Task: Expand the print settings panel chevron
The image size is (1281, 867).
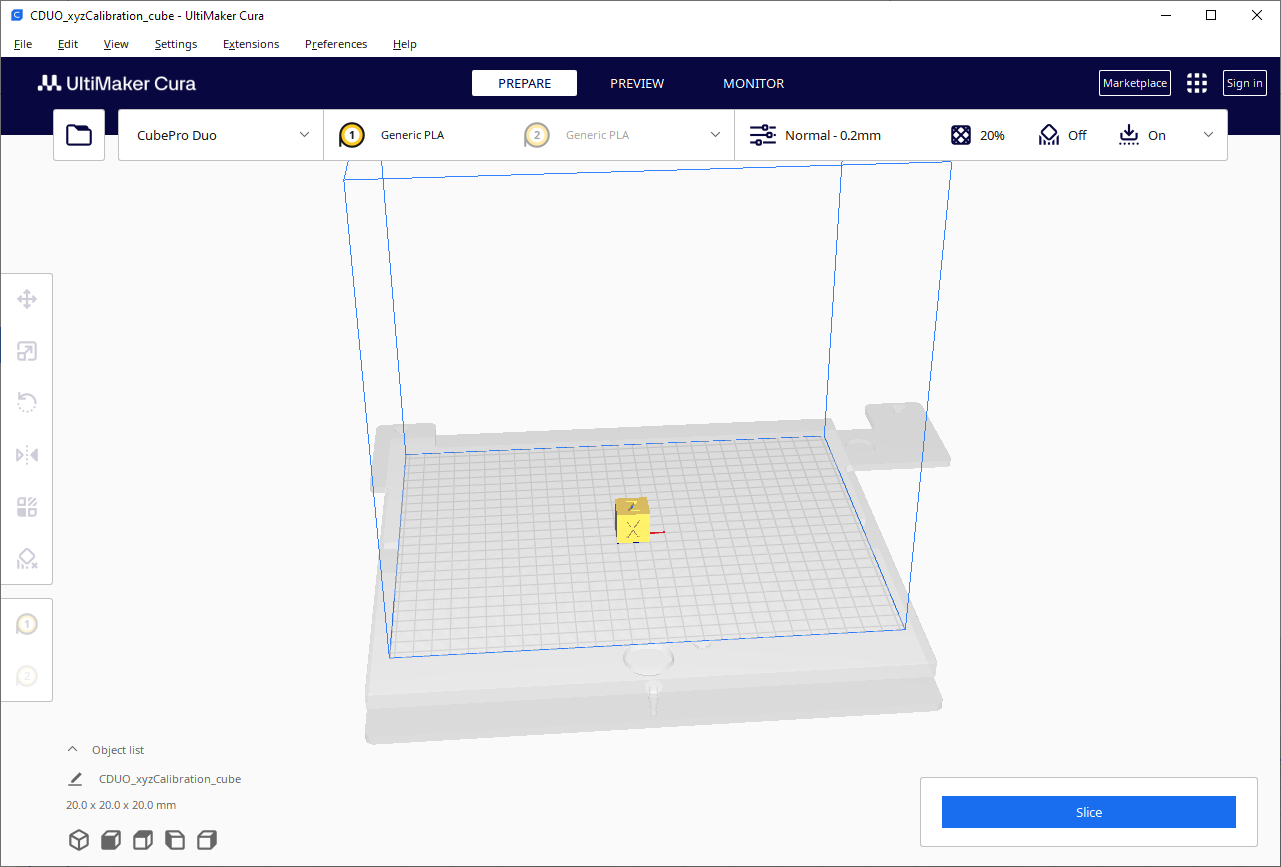Action: click(1208, 135)
